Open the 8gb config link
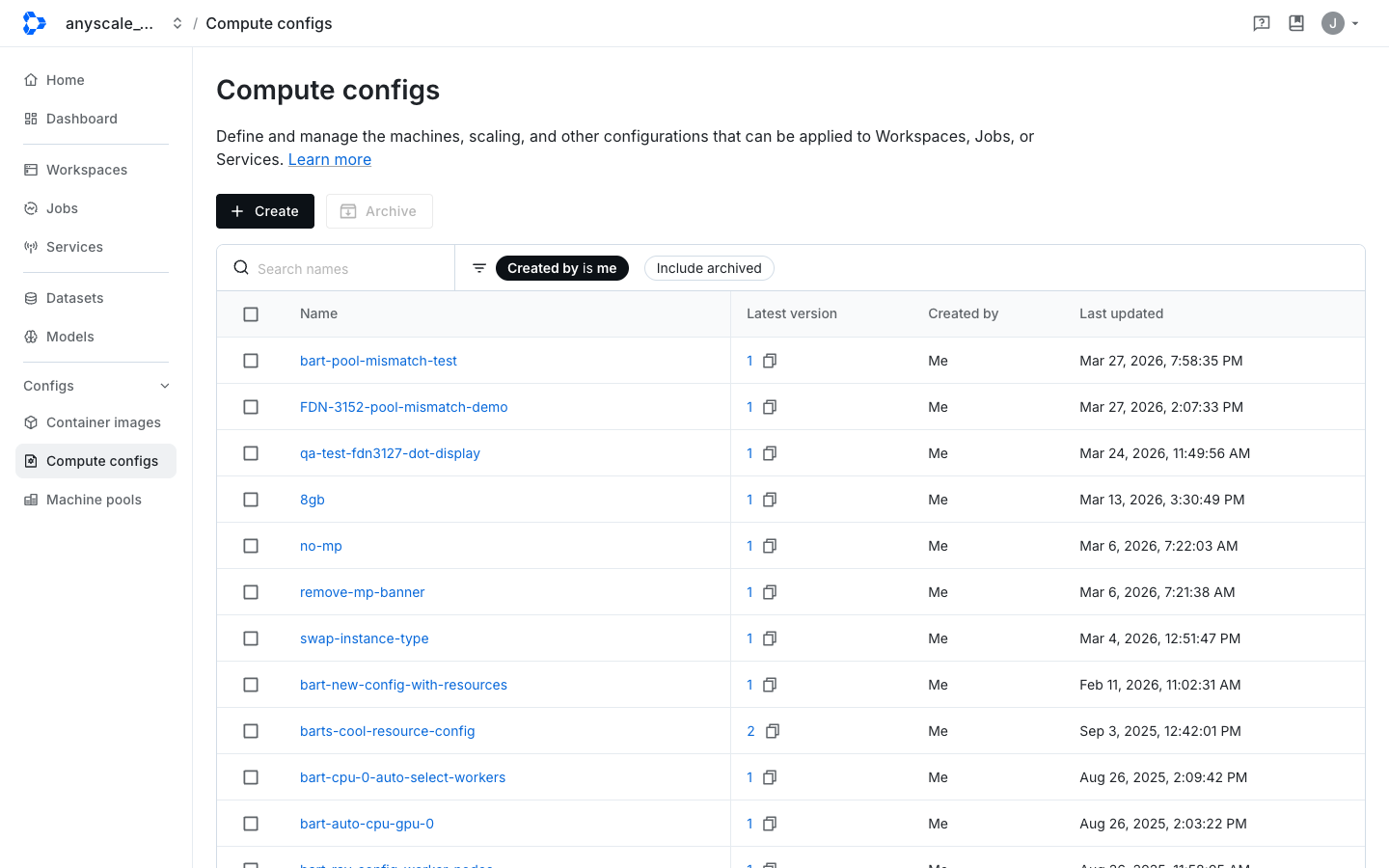The width and height of the screenshot is (1389, 868). coord(313,500)
